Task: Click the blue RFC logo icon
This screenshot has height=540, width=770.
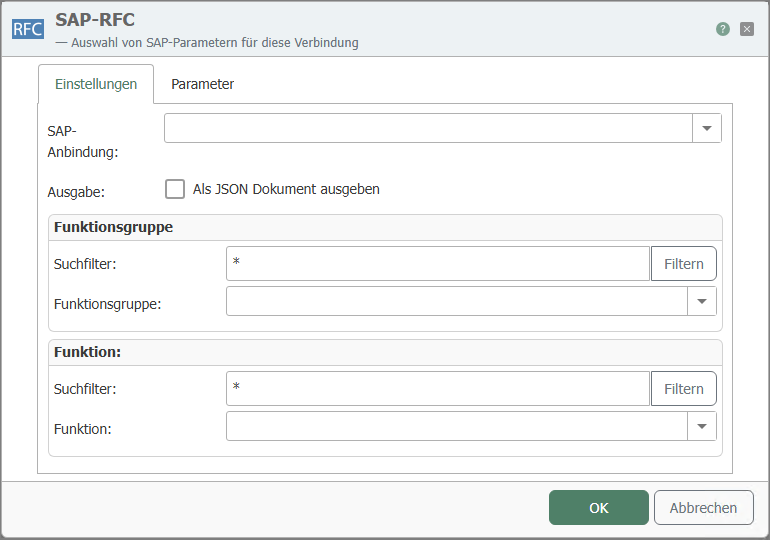Action: (27, 28)
